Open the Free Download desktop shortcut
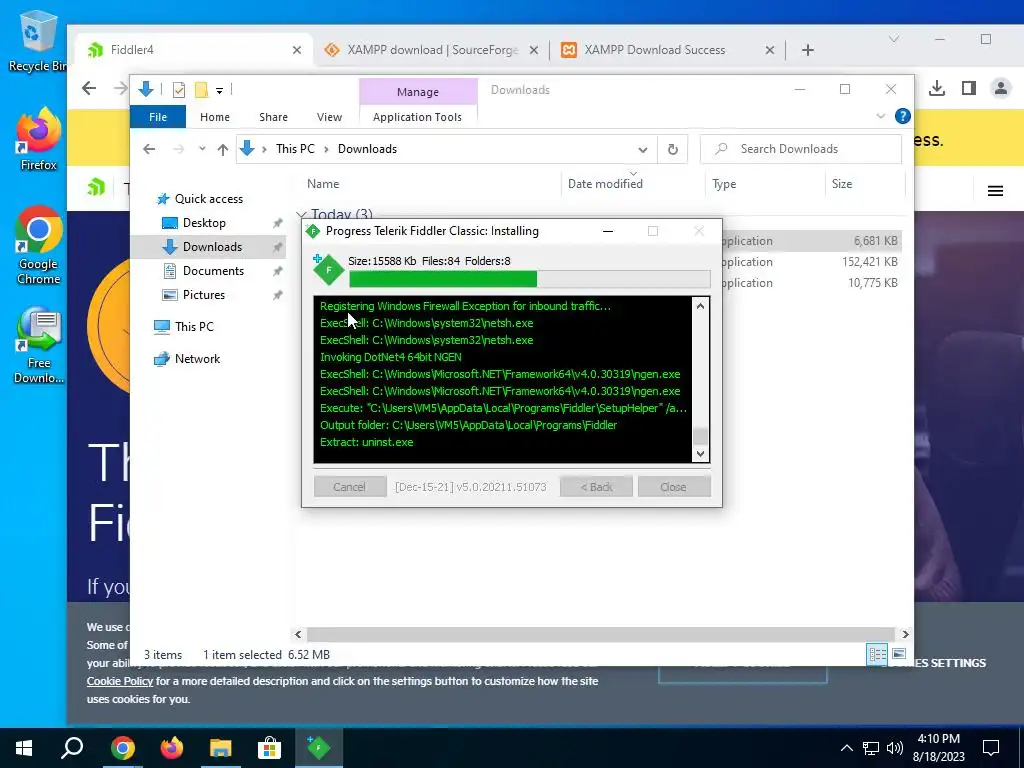This screenshot has height=768, width=1024. (39, 345)
